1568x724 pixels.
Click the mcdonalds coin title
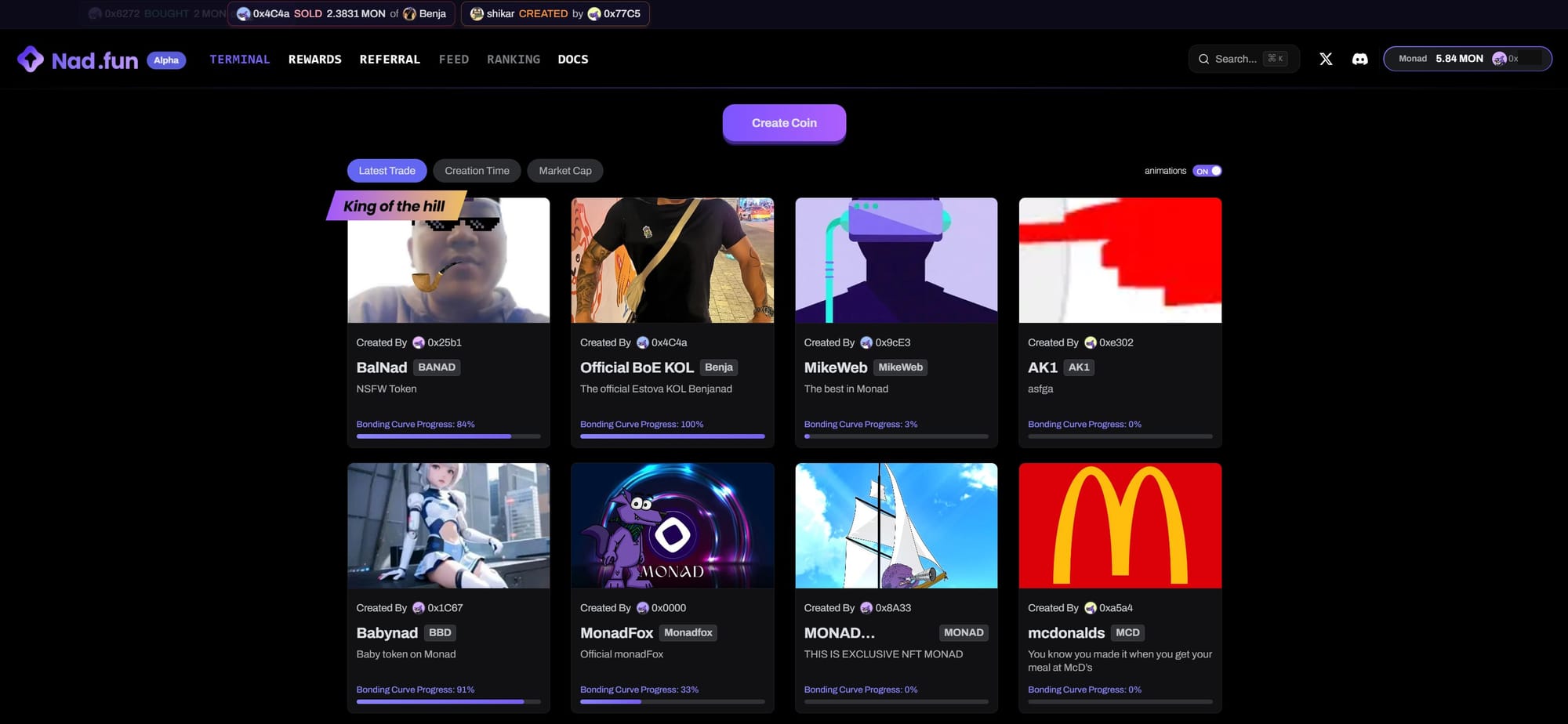(1066, 633)
